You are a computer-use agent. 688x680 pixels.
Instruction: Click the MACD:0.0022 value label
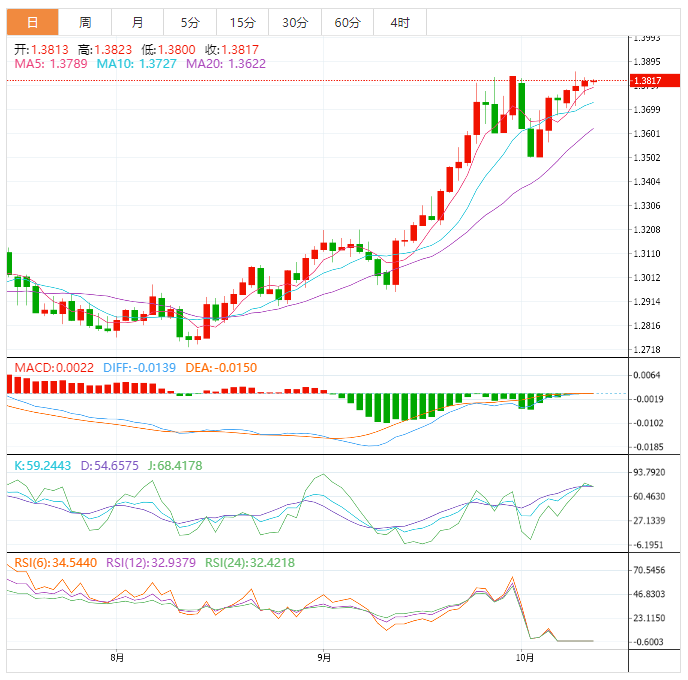[x=54, y=368]
